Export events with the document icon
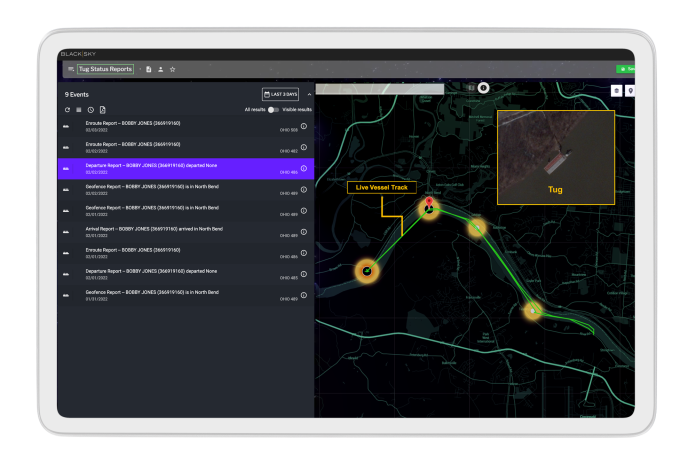The width and height of the screenshot is (696, 464). click(x=102, y=109)
